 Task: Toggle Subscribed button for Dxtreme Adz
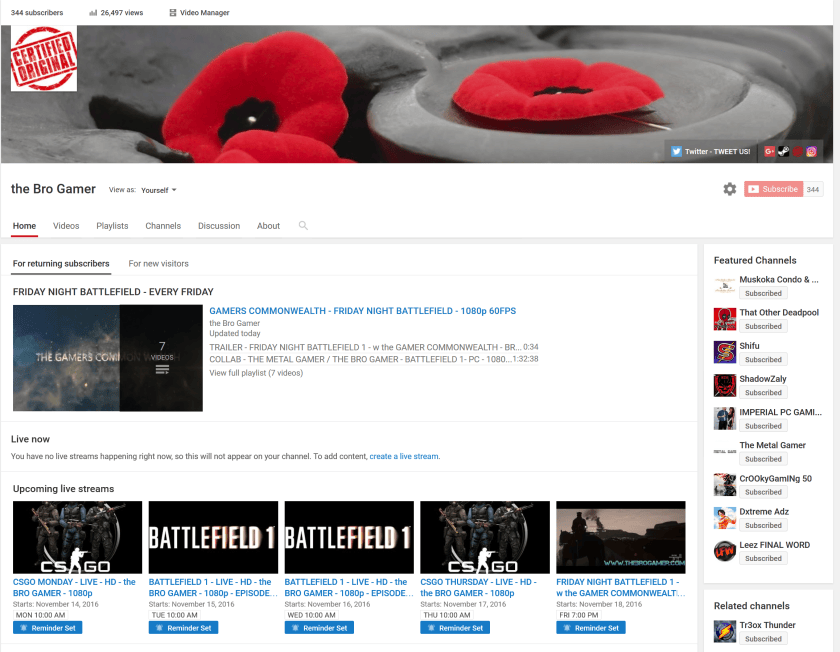click(x=763, y=526)
